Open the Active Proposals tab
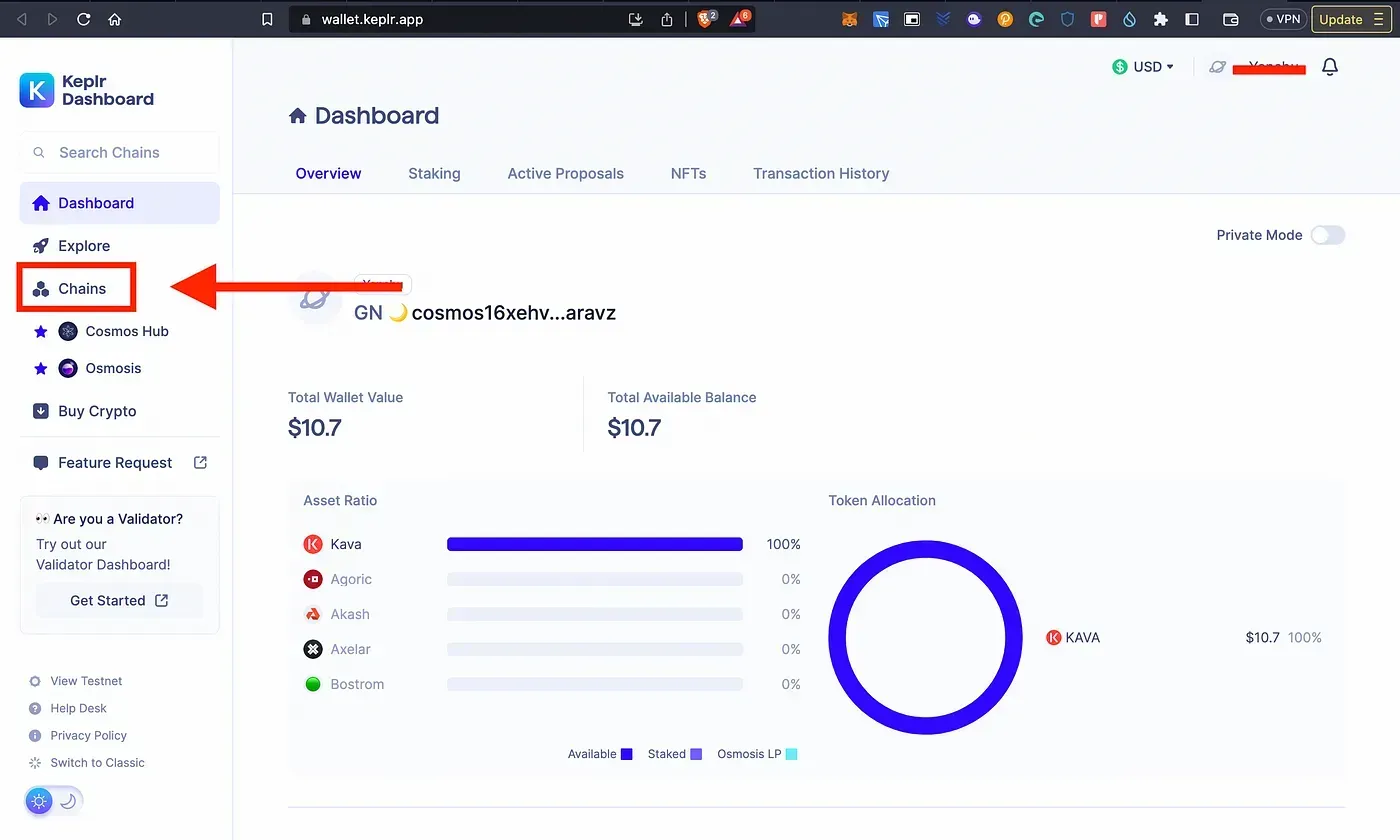Viewport: 1400px width, 840px height. [x=565, y=173]
